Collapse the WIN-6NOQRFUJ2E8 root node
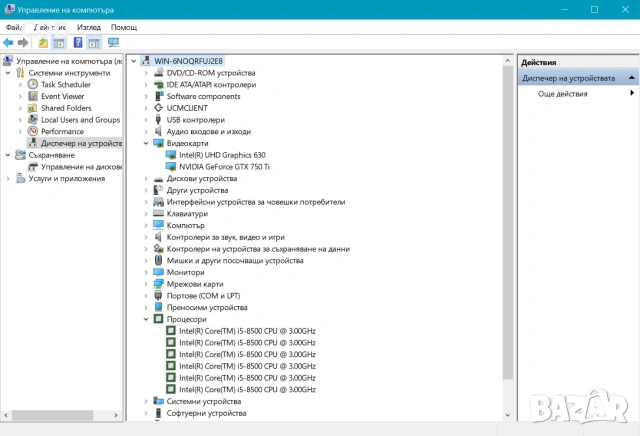Screen dimensions: 640x436 (x=133, y=61)
